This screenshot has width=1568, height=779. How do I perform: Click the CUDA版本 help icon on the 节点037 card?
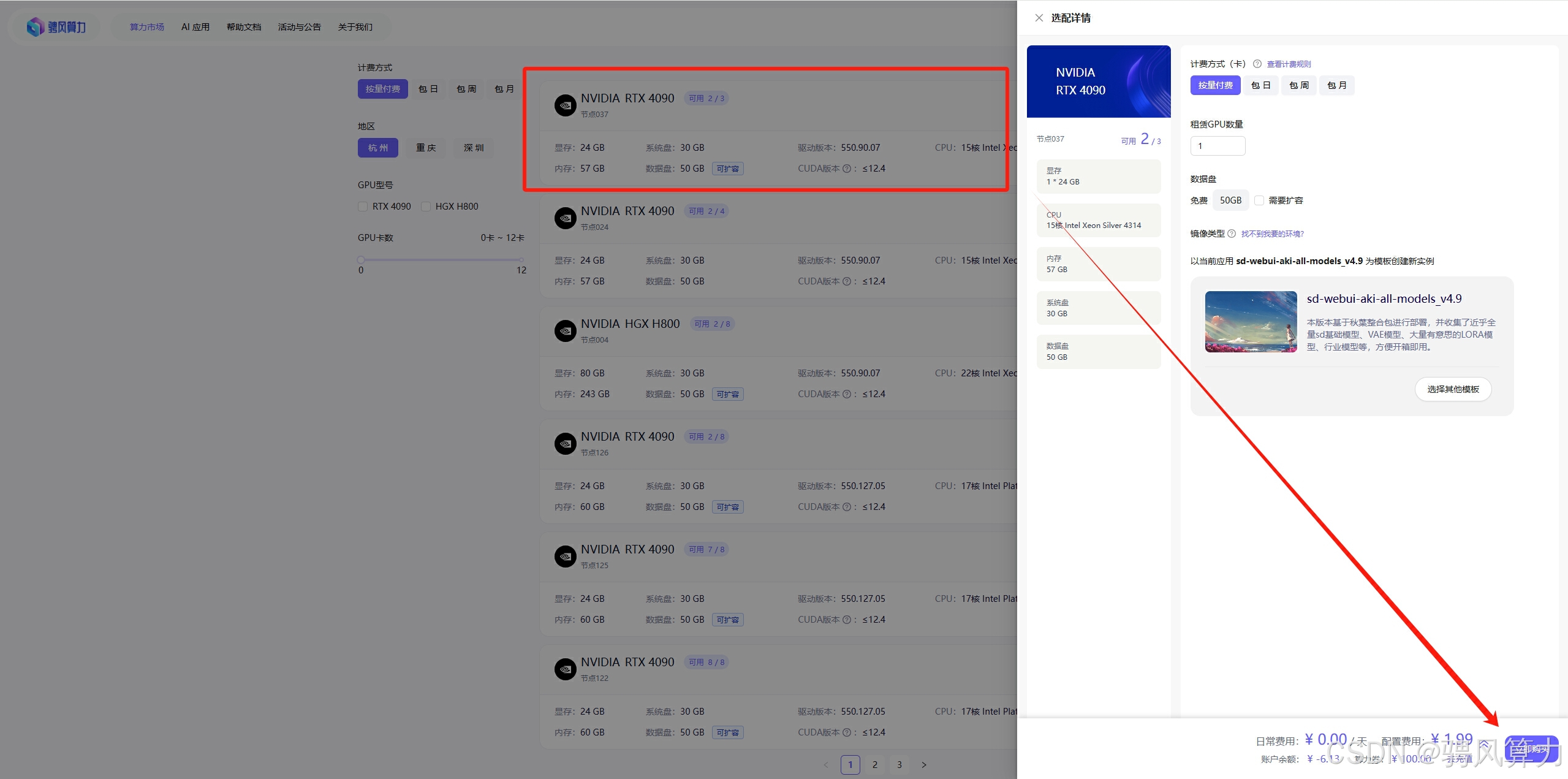coord(846,169)
